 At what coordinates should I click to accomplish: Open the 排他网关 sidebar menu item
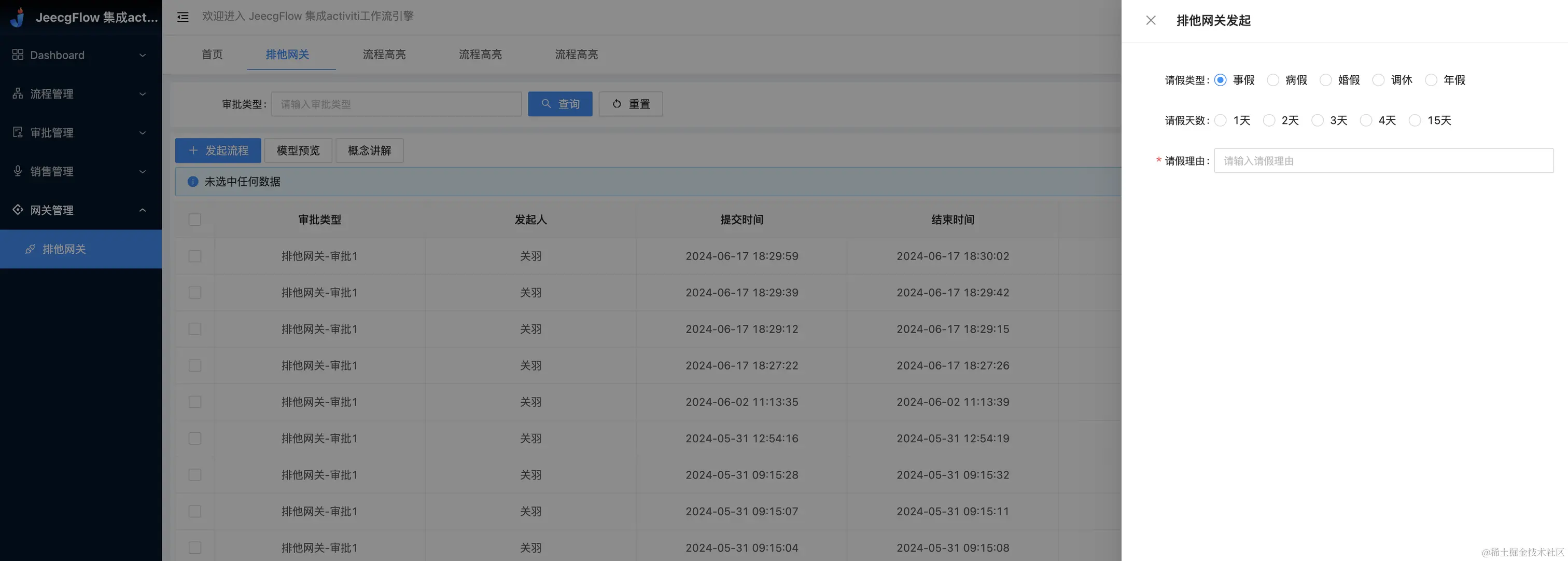(64, 249)
